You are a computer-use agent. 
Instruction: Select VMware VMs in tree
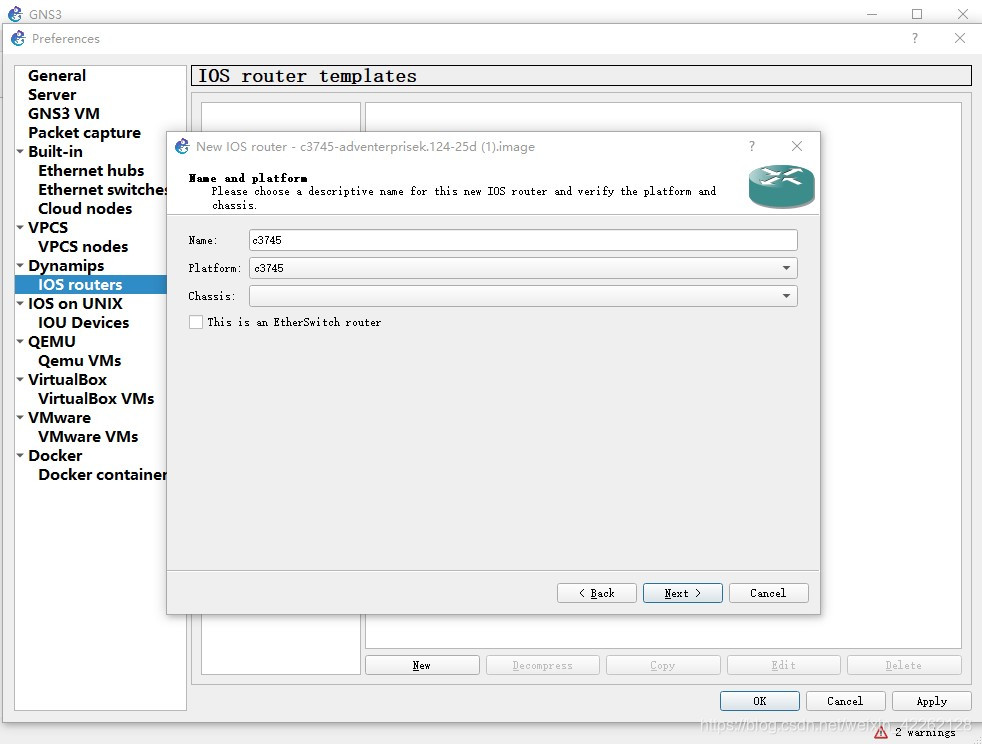tap(88, 437)
